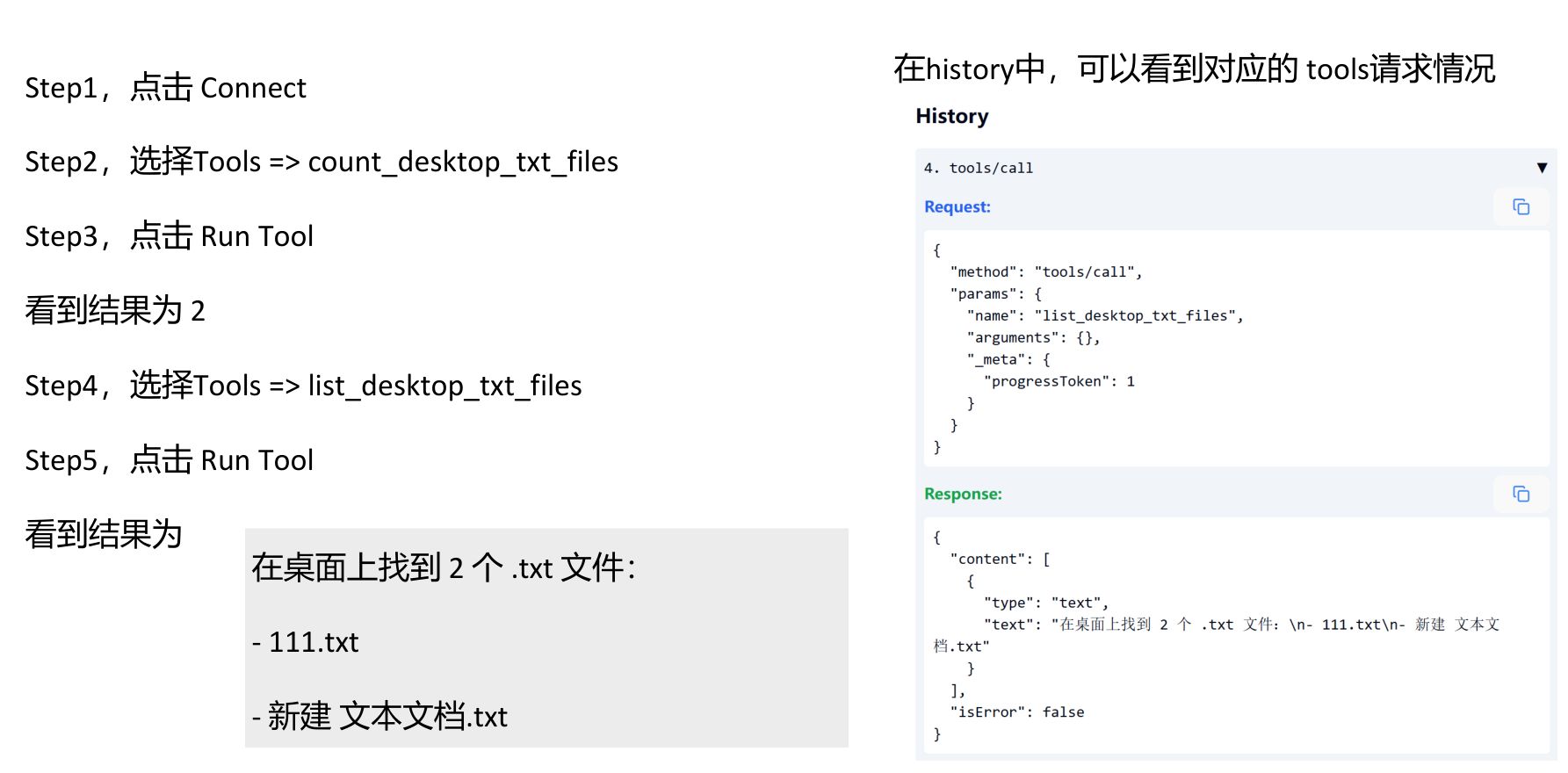Click the '"arguments": {}' line
The image size is (1568, 773).
(1033, 337)
